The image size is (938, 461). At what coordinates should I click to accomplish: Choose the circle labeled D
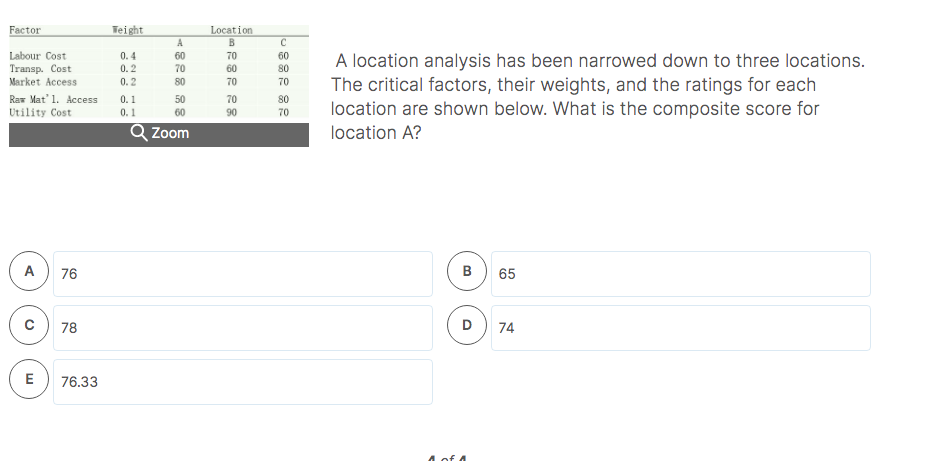467,325
